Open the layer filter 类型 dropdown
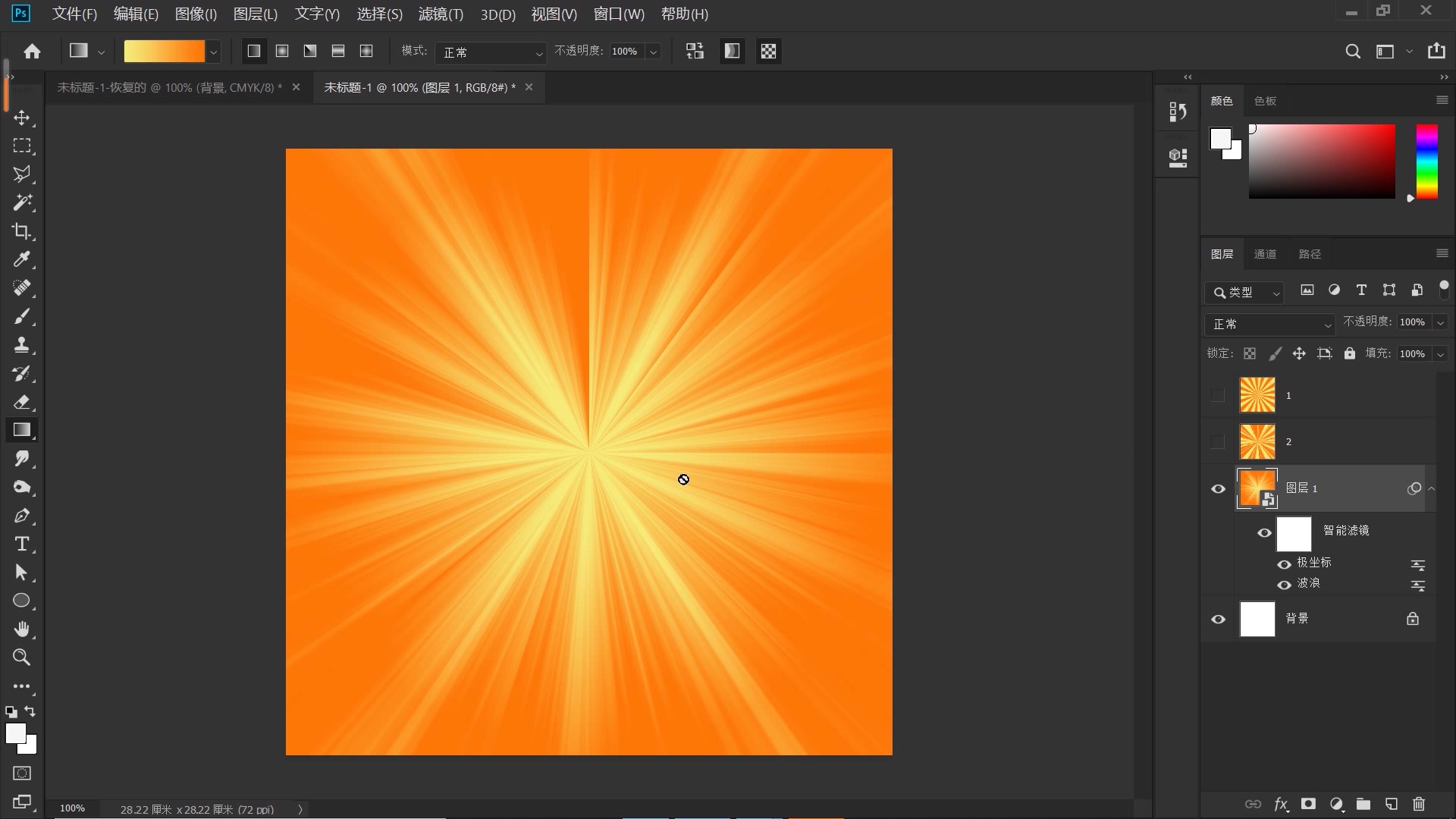 tap(1244, 292)
